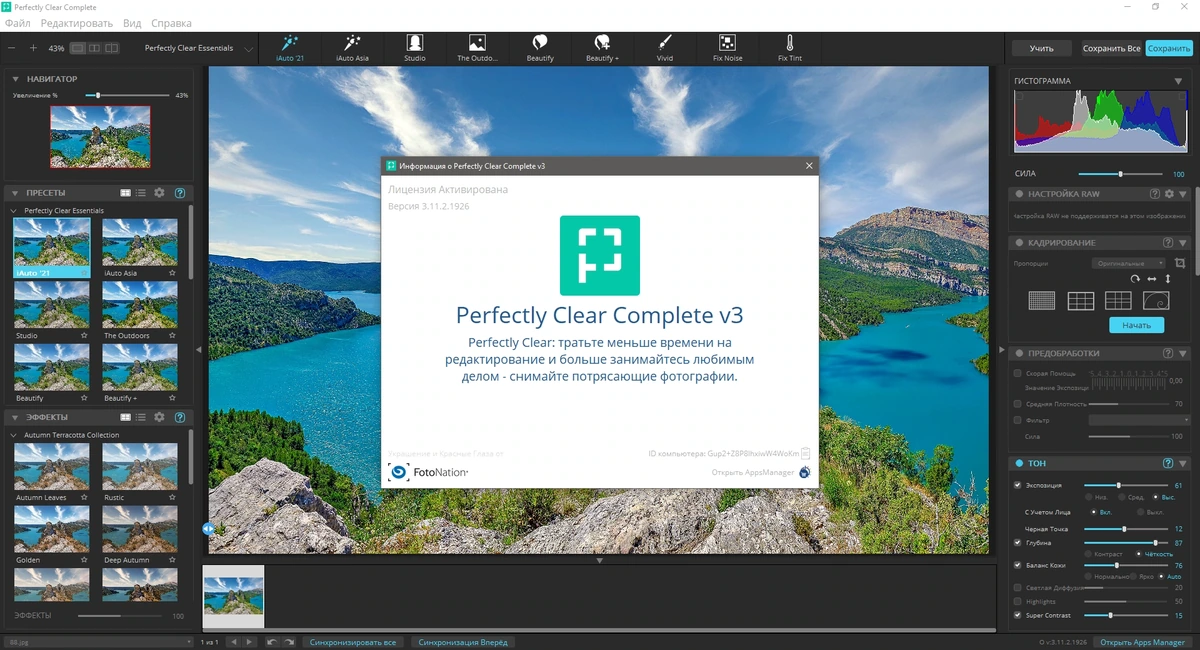Image resolution: width=1200 pixels, height=650 pixels.
Task: Select the iAuto Asia toolbar preset
Action: (x=352, y=47)
